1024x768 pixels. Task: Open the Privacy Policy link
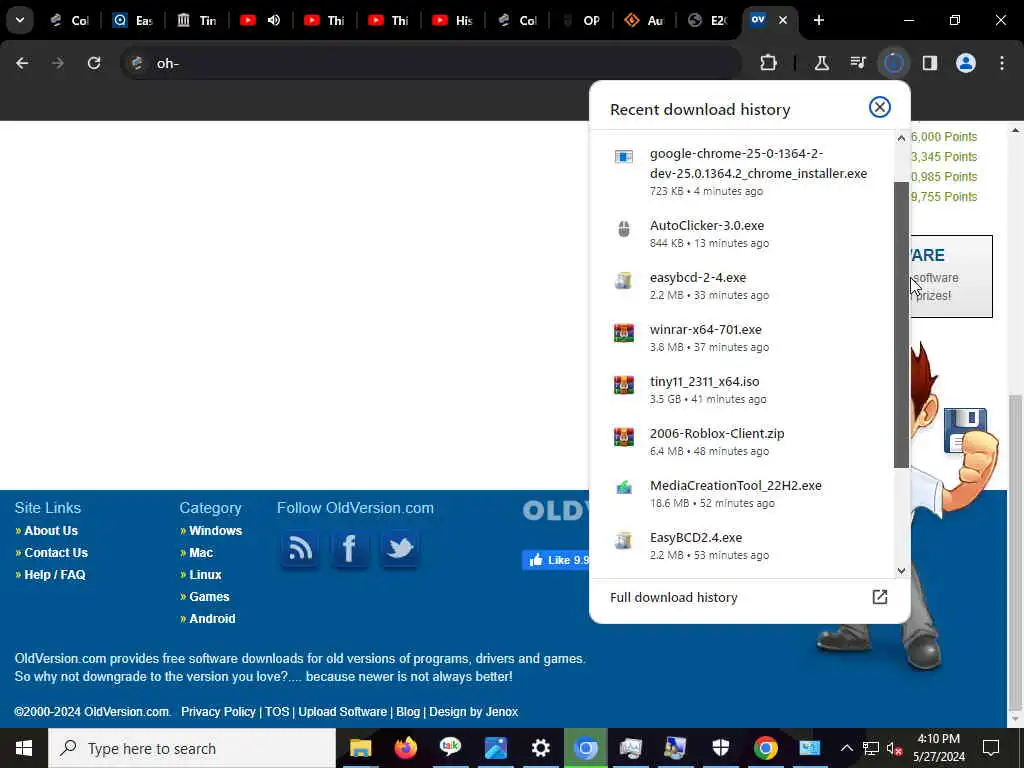(218, 712)
